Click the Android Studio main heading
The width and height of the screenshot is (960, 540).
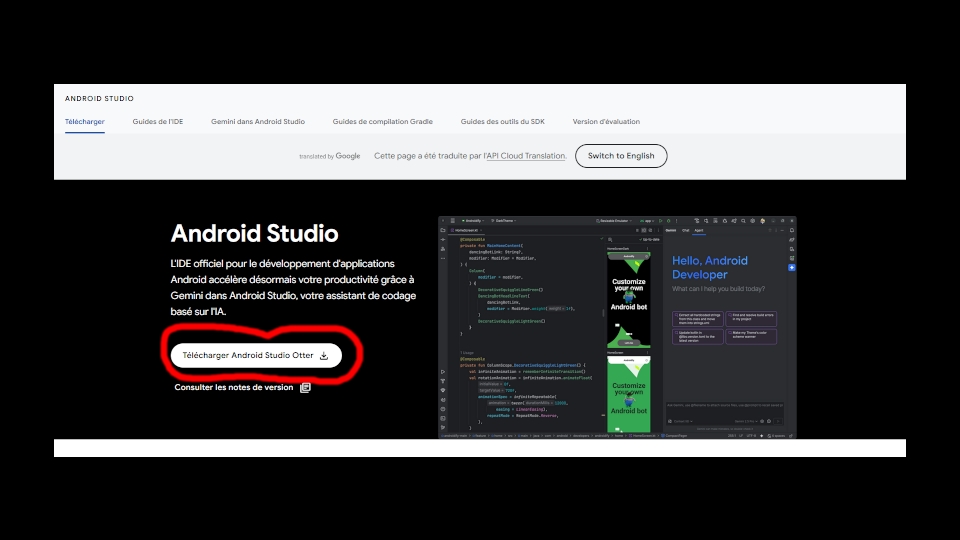pyautogui.click(x=254, y=233)
